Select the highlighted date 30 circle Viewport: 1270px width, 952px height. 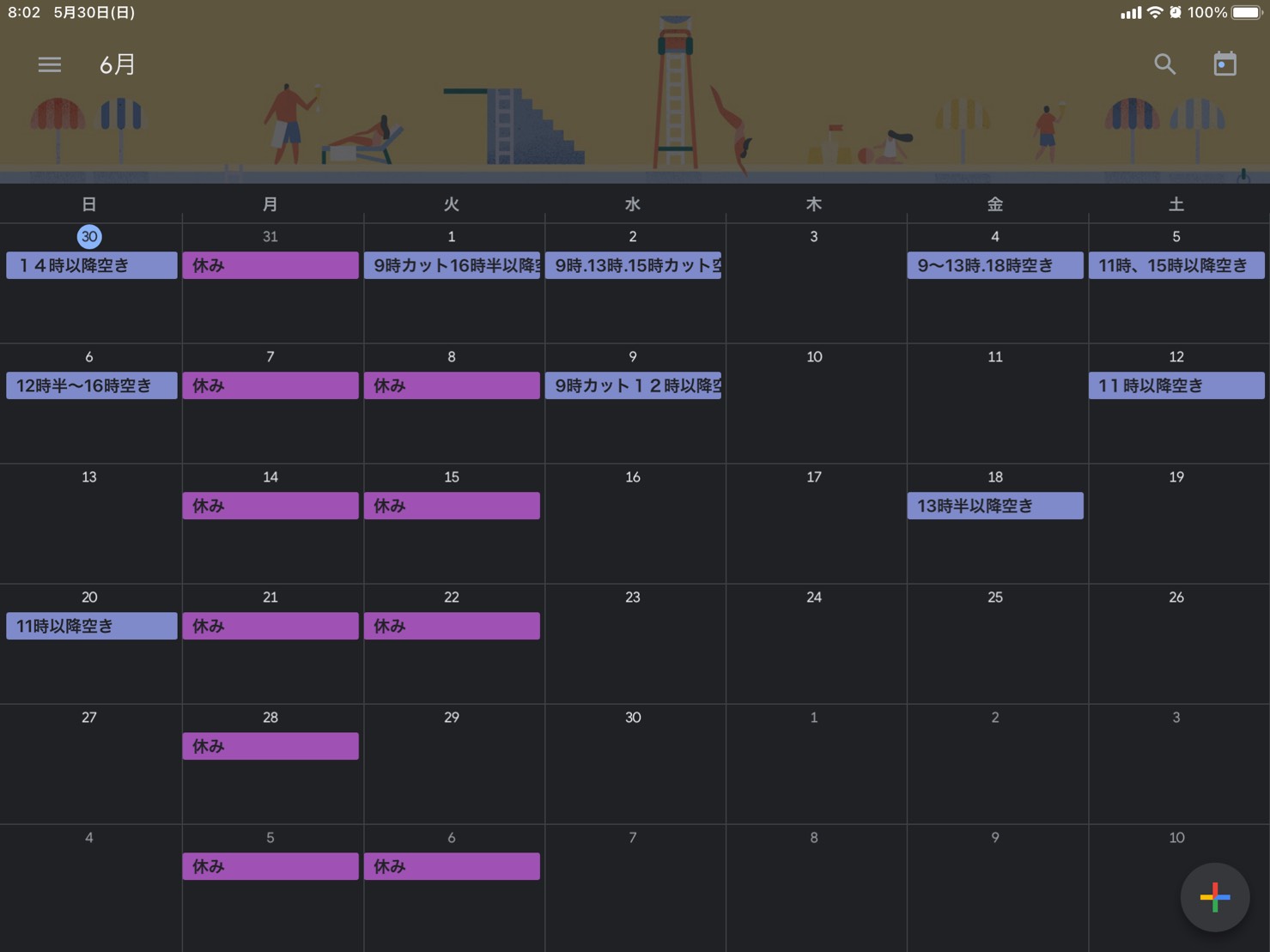coord(89,236)
